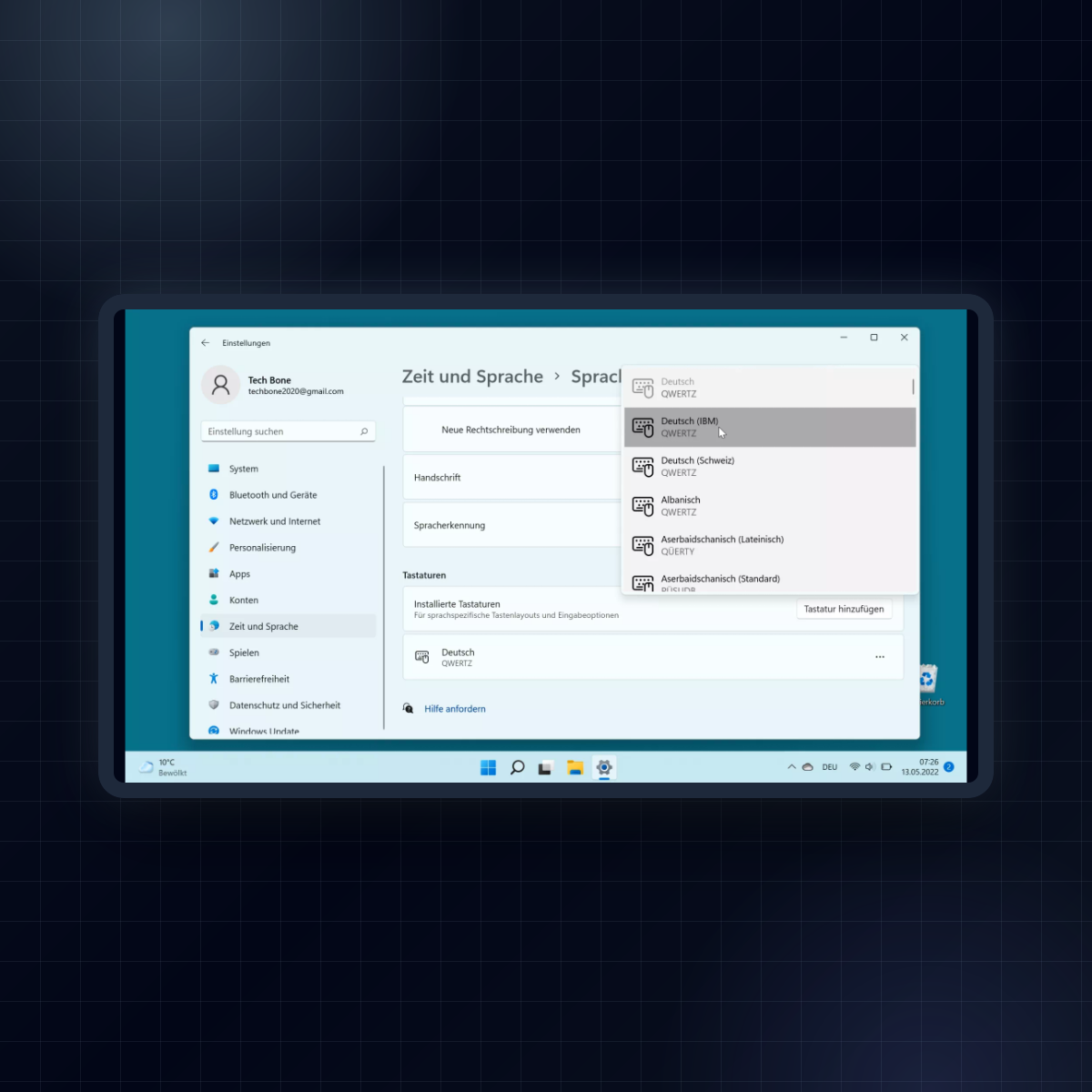Open the weather widget showing 10°C

click(x=163, y=768)
